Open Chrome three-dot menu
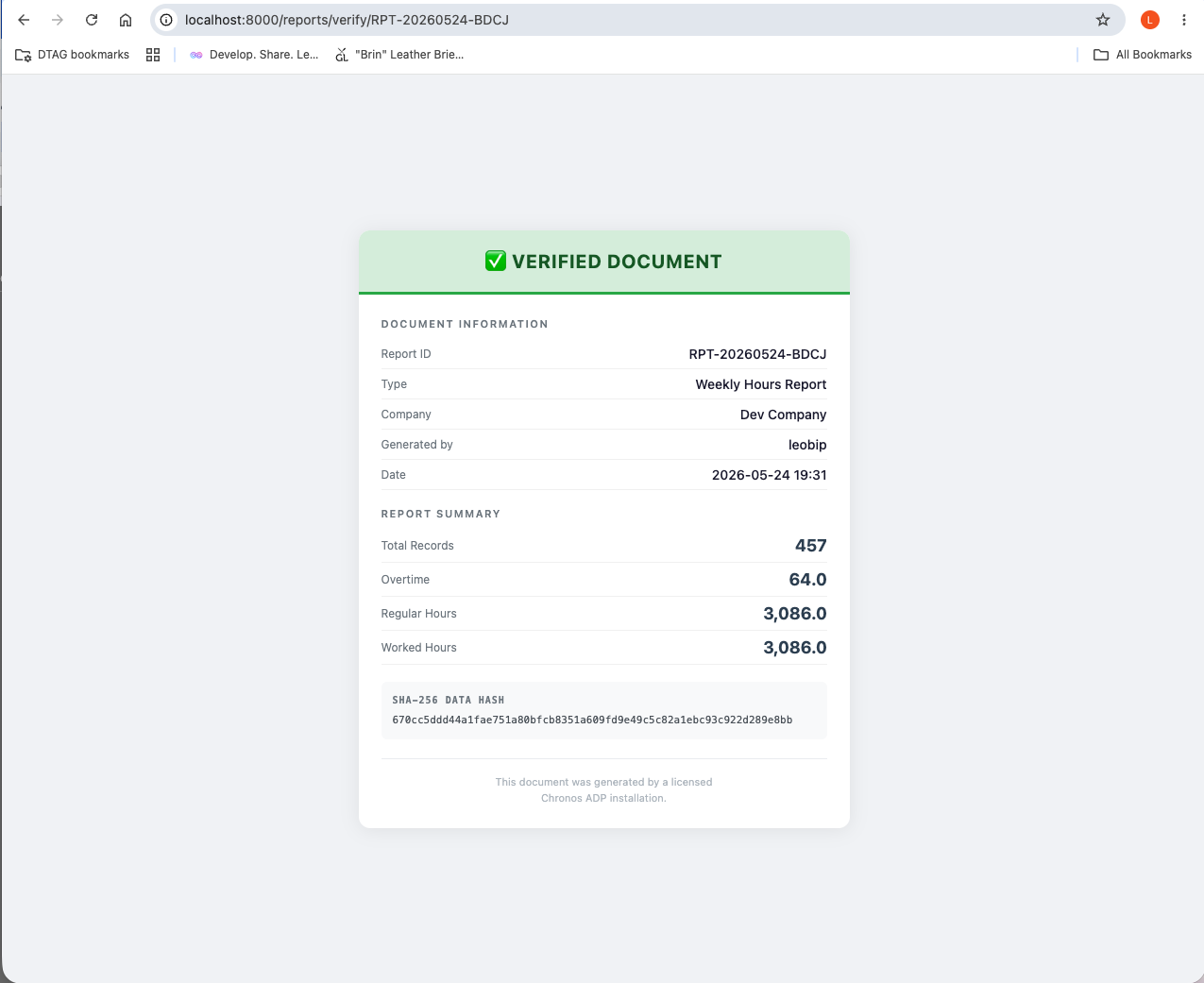The height and width of the screenshot is (983, 1204). pos(1184,20)
